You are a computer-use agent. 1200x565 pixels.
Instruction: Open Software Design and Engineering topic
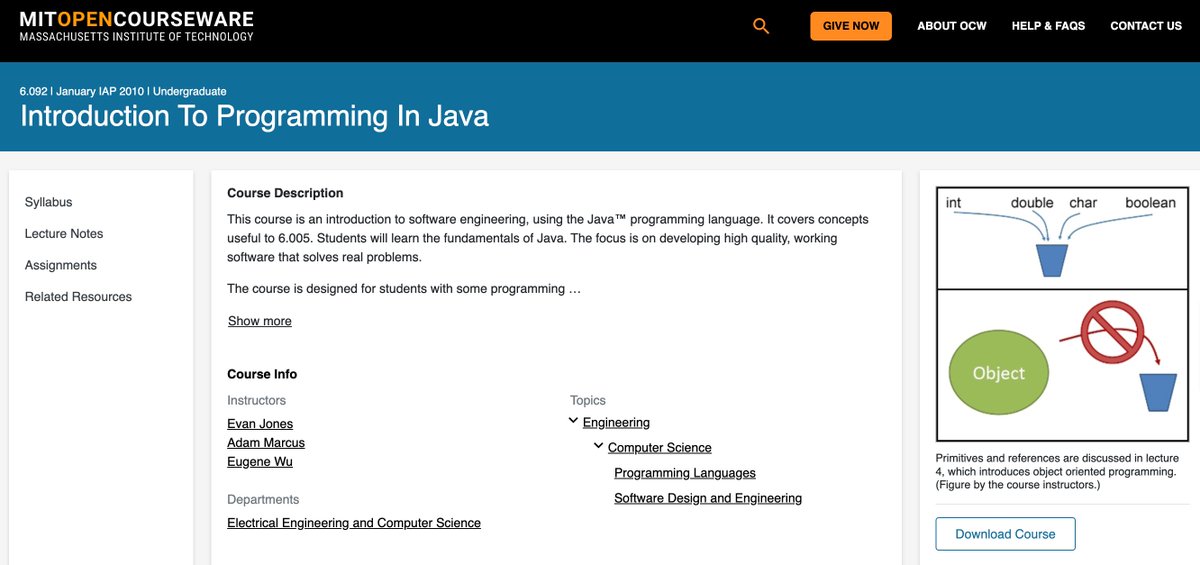tap(708, 498)
